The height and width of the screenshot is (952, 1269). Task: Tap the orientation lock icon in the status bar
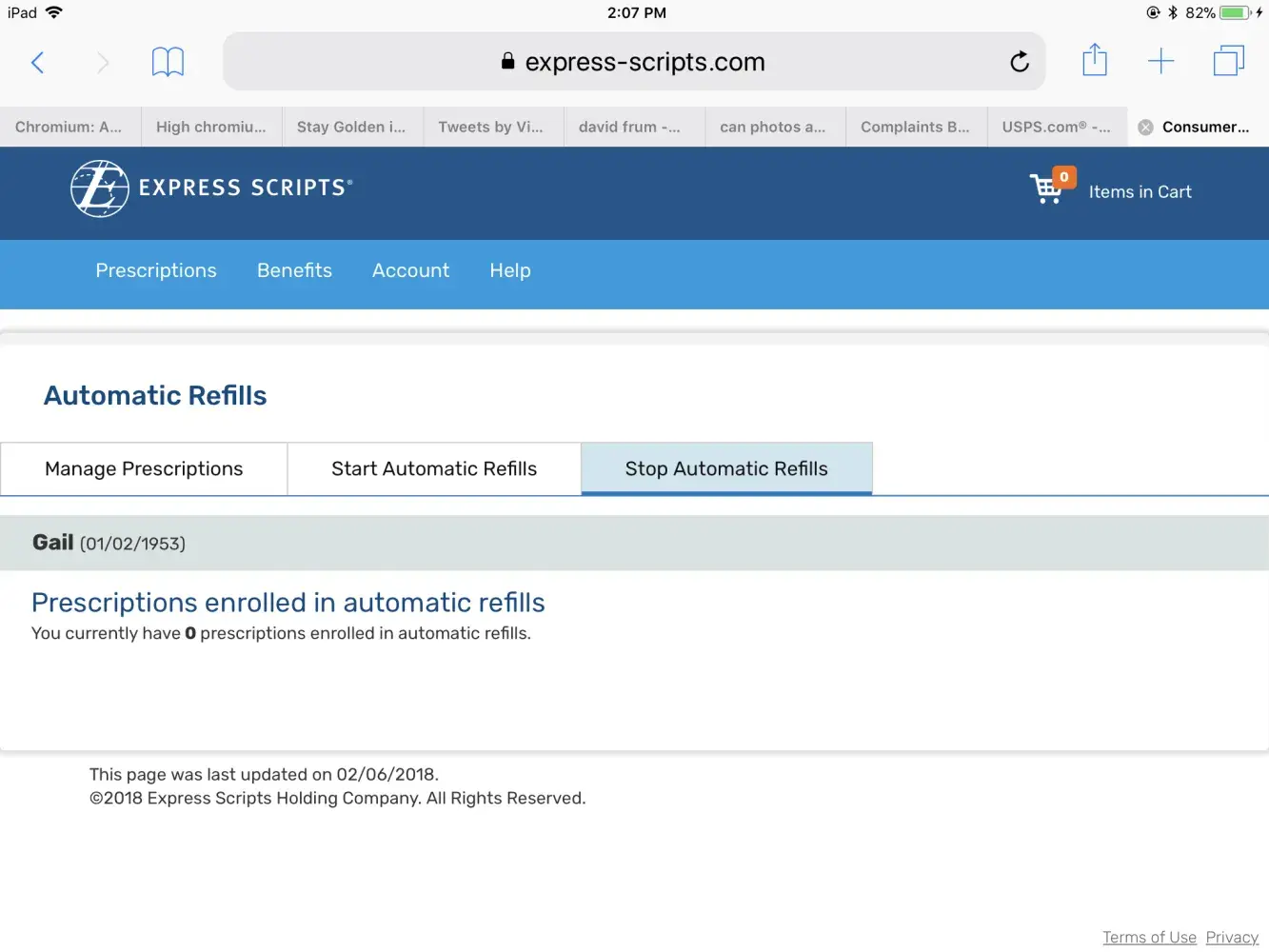[x=1153, y=12]
